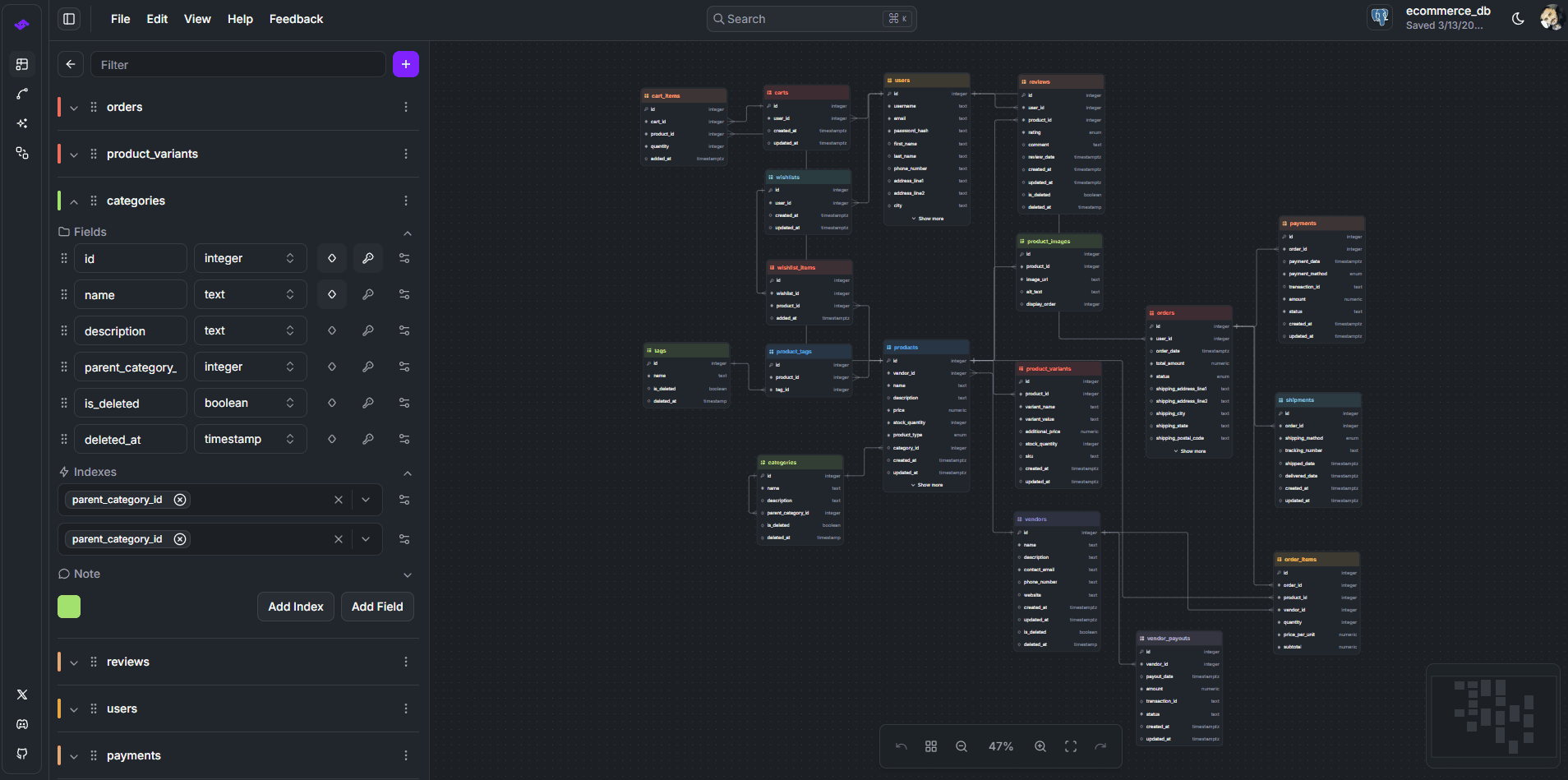Open the Feedback menu
The image size is (1568, 780).
(296, 19)
